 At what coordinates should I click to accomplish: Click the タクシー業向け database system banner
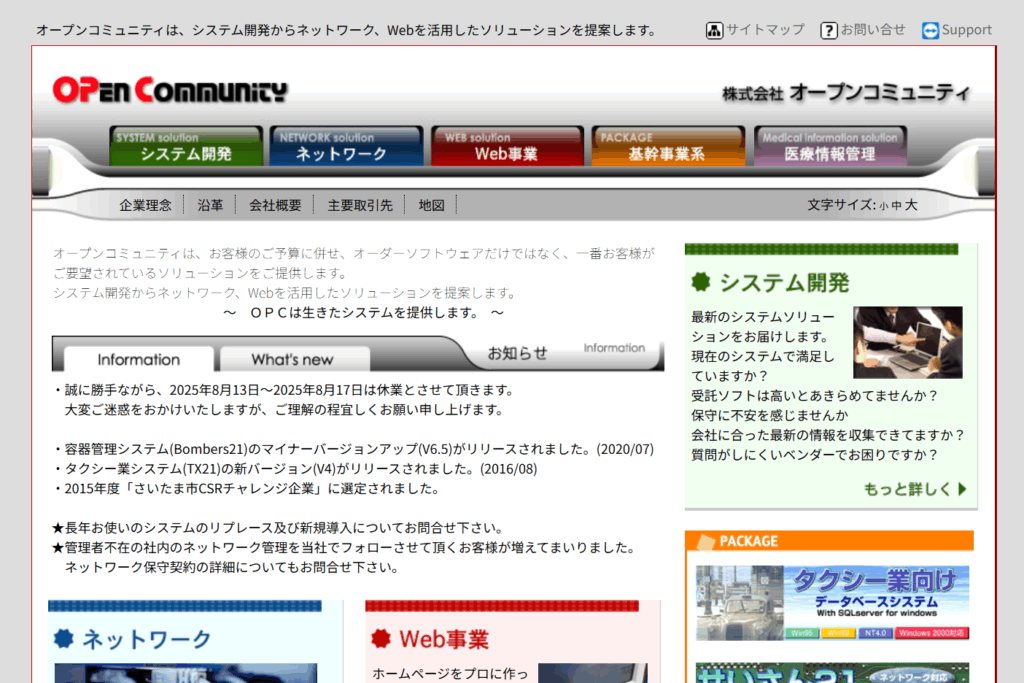(x=832, y=603)
